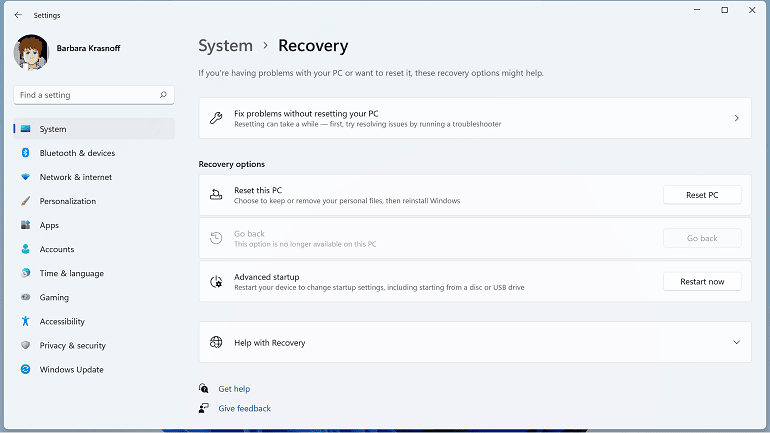
Task: Open Network & internet wifi icon
Action: coord(26,177)
